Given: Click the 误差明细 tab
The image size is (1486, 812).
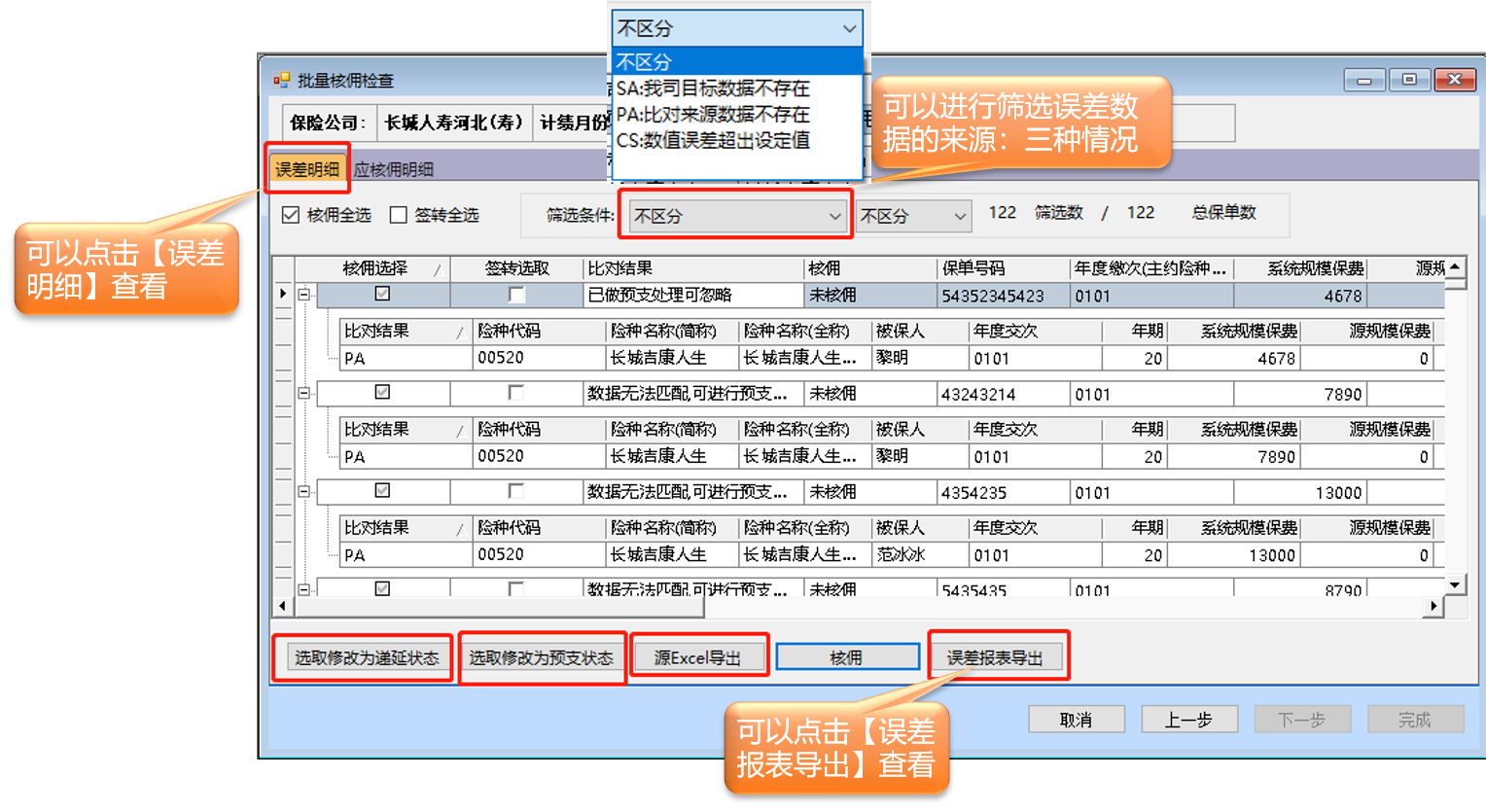Looking at the screenshot, I should tap(306, 169).
